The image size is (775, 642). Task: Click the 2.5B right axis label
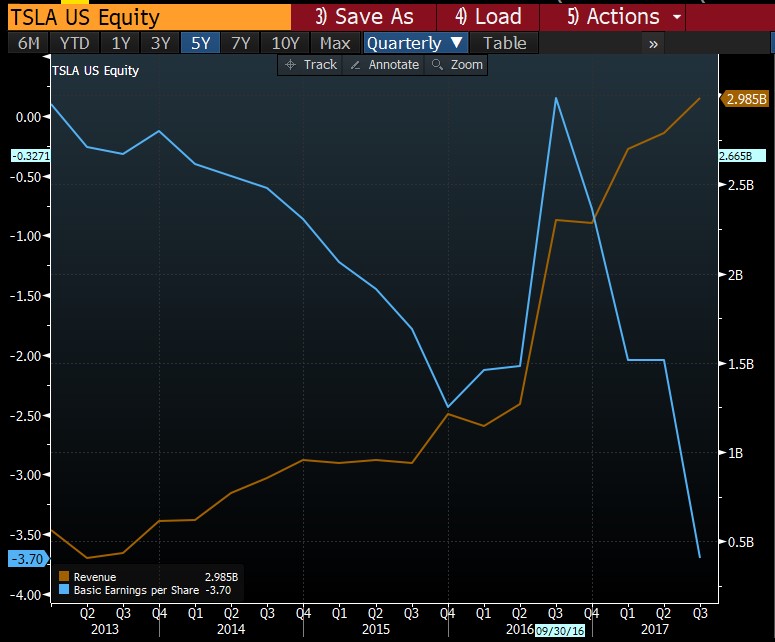pyautogui.click(x=741, y=185)
